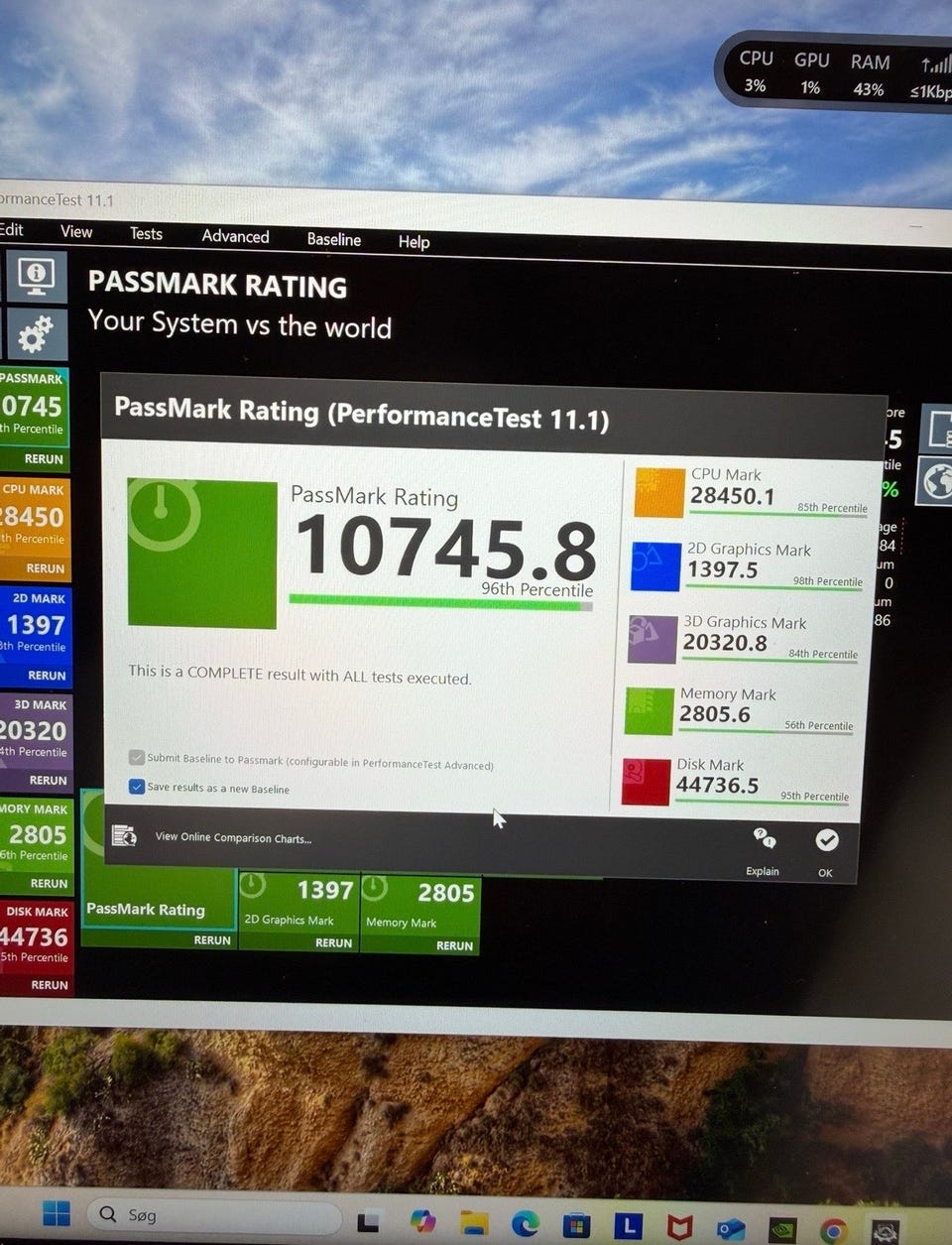This screenshot has height=1245, width=952.
Task: Click the purple 3D Graphics Mark icon
Action: [653, 640]
